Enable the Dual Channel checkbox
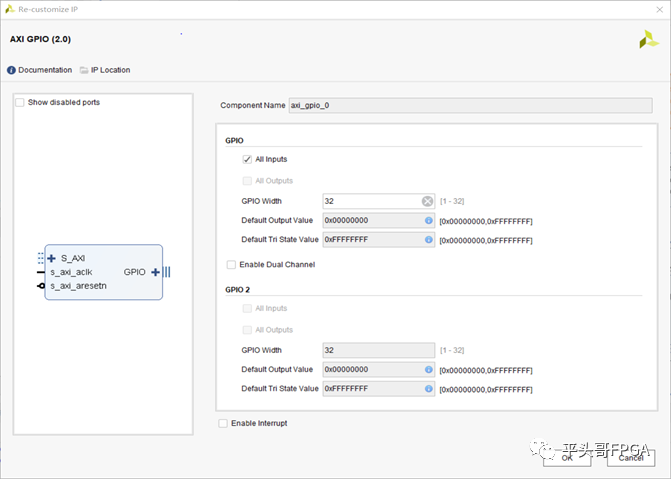 coord(231,265)
